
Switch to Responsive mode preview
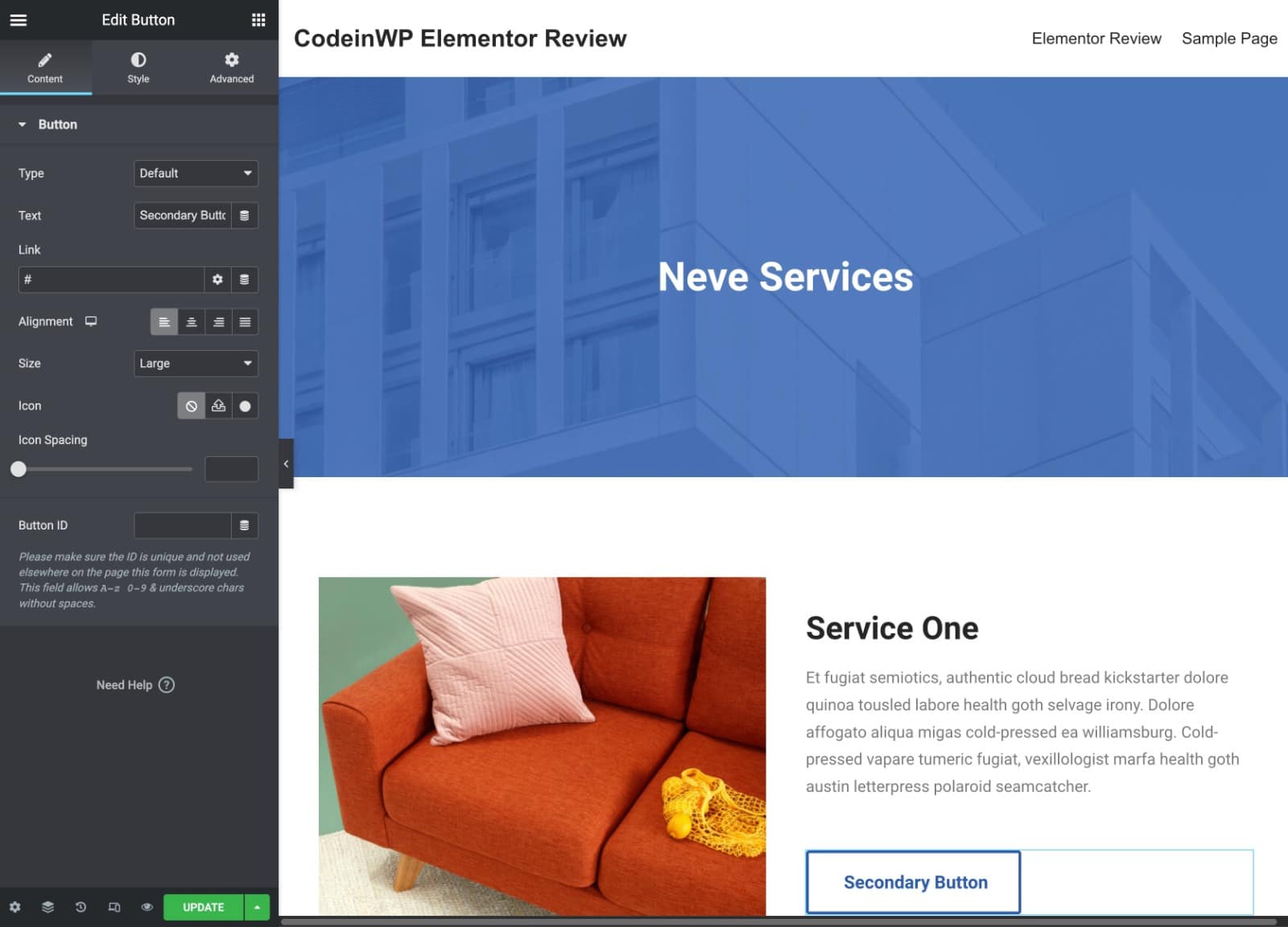pyautogui.click(x=113, y=907)
